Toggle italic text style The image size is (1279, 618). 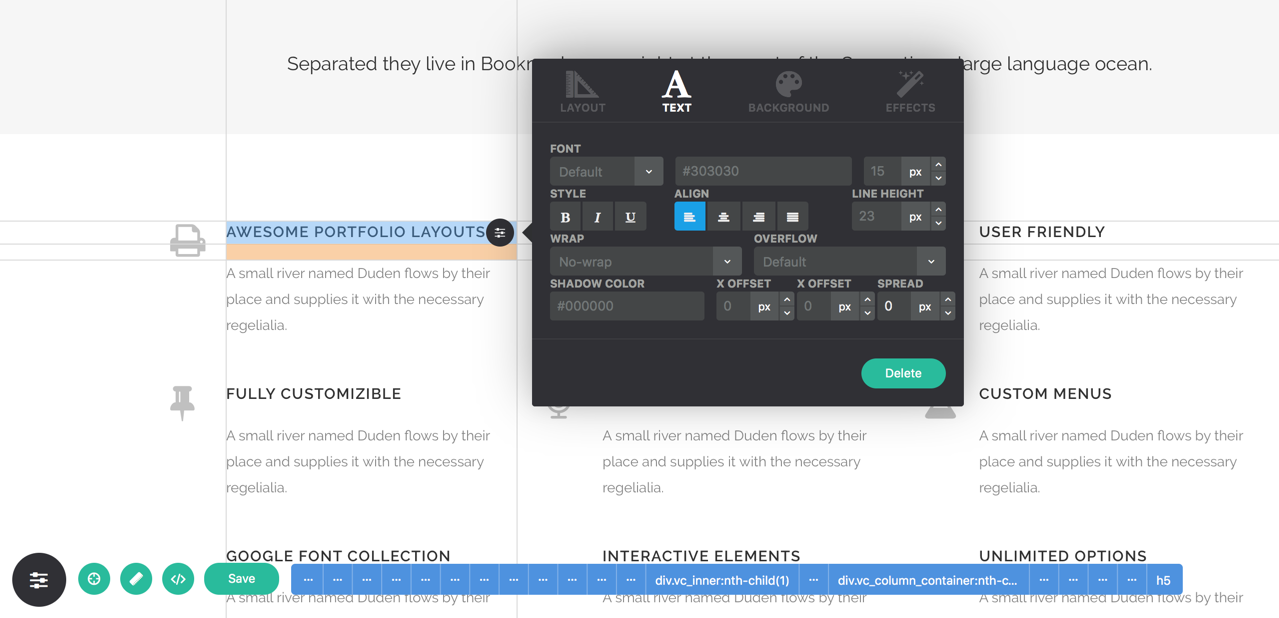pos(597,217)
